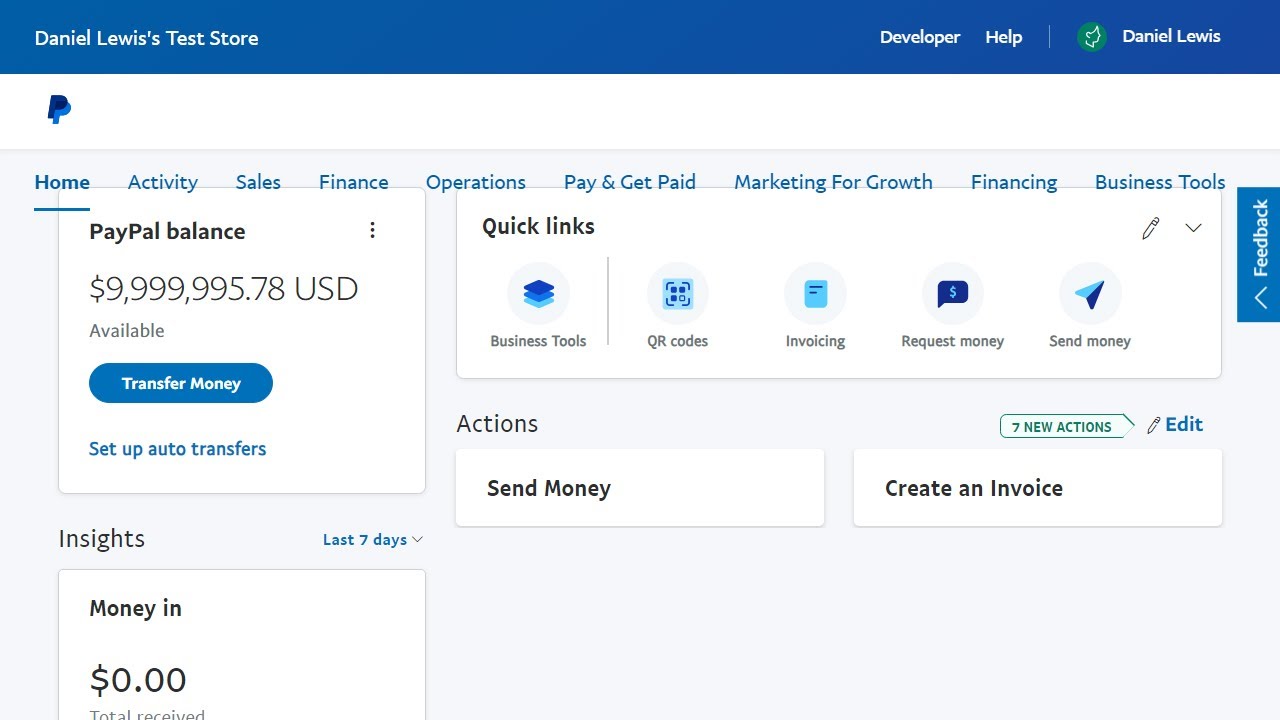This screenshot has height=720, width=1280.
Task: Open the Financing menu
Action: pyautogui.click(x=1014, y=182)
